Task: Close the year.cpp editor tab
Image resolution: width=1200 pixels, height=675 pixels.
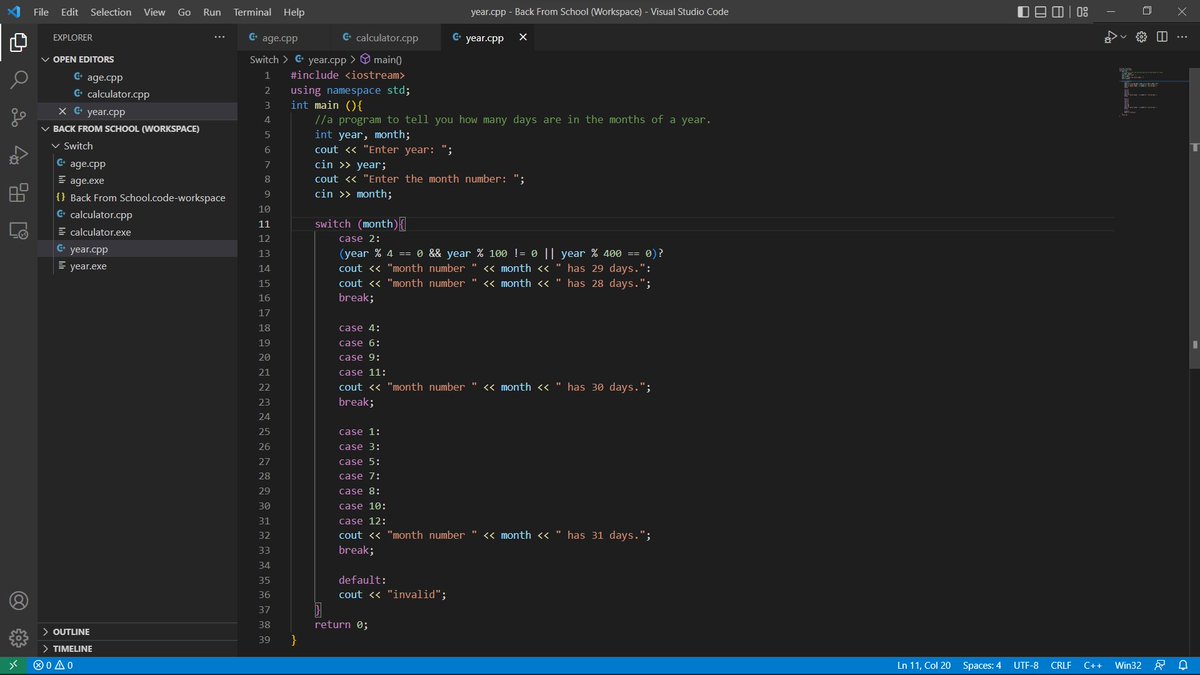Action: pyautogui.click(x=522, y=38)
